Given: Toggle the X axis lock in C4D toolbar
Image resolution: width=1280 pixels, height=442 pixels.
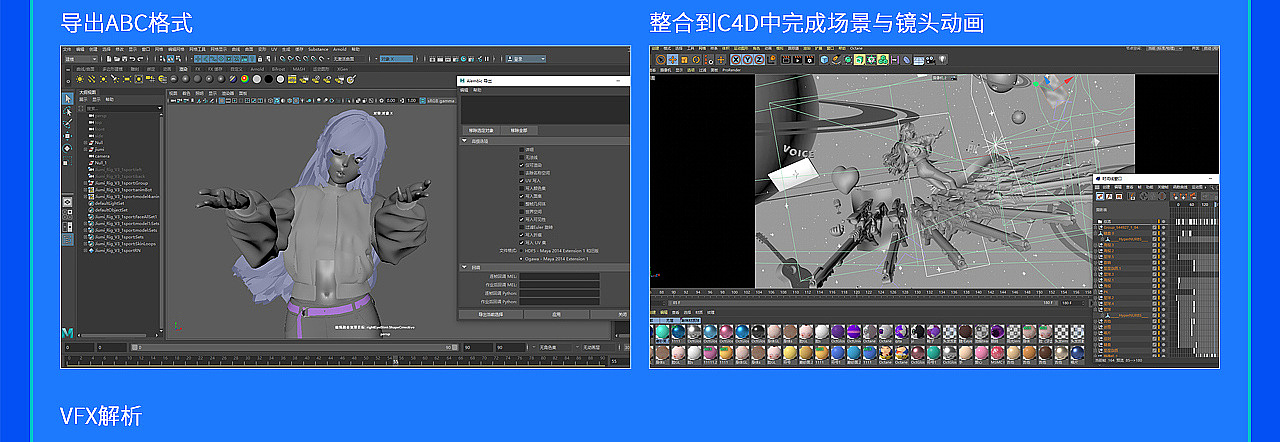Looking at the screenshot, I should coord(736,60).
